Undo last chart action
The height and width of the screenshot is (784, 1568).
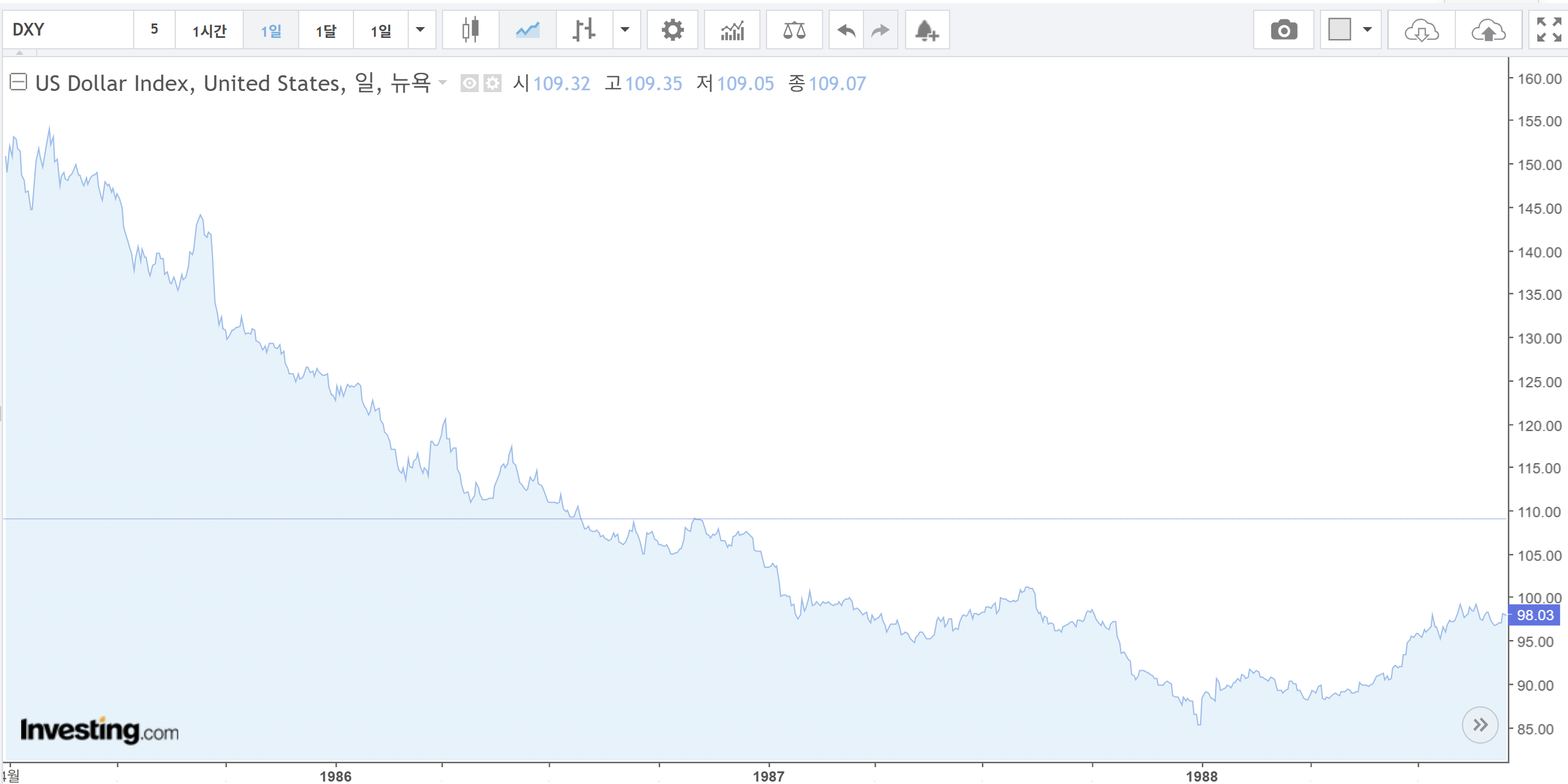pyautogui.click(x=846, y=30)
